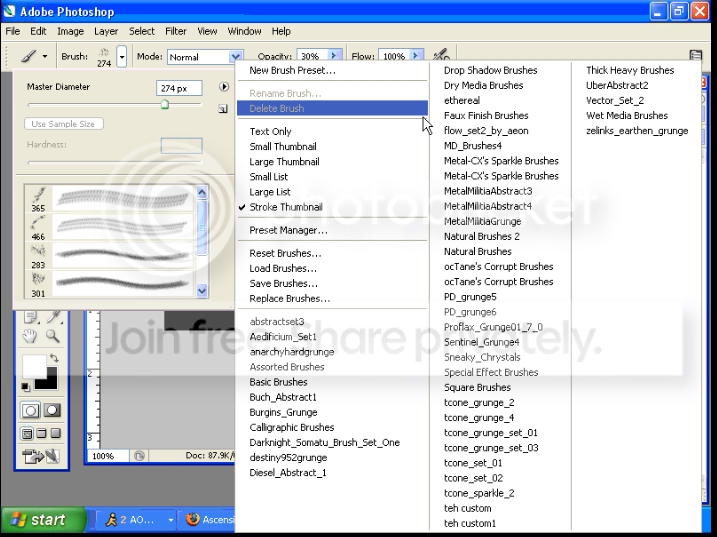
Task: Select the Eyedropper tool
Action: (54, 317)
